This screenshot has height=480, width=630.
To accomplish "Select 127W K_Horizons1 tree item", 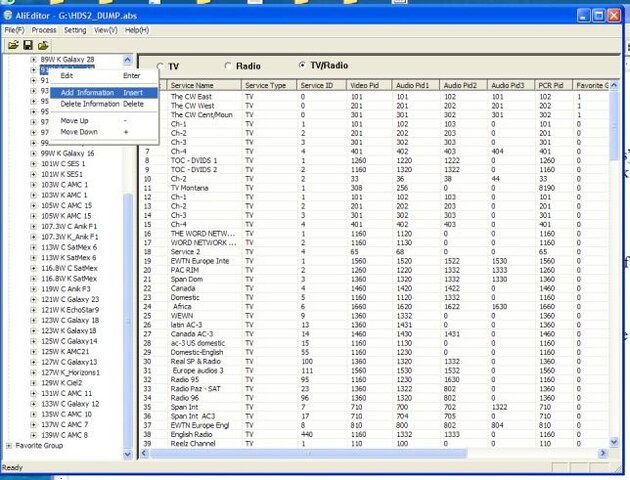I will (70, 372).
